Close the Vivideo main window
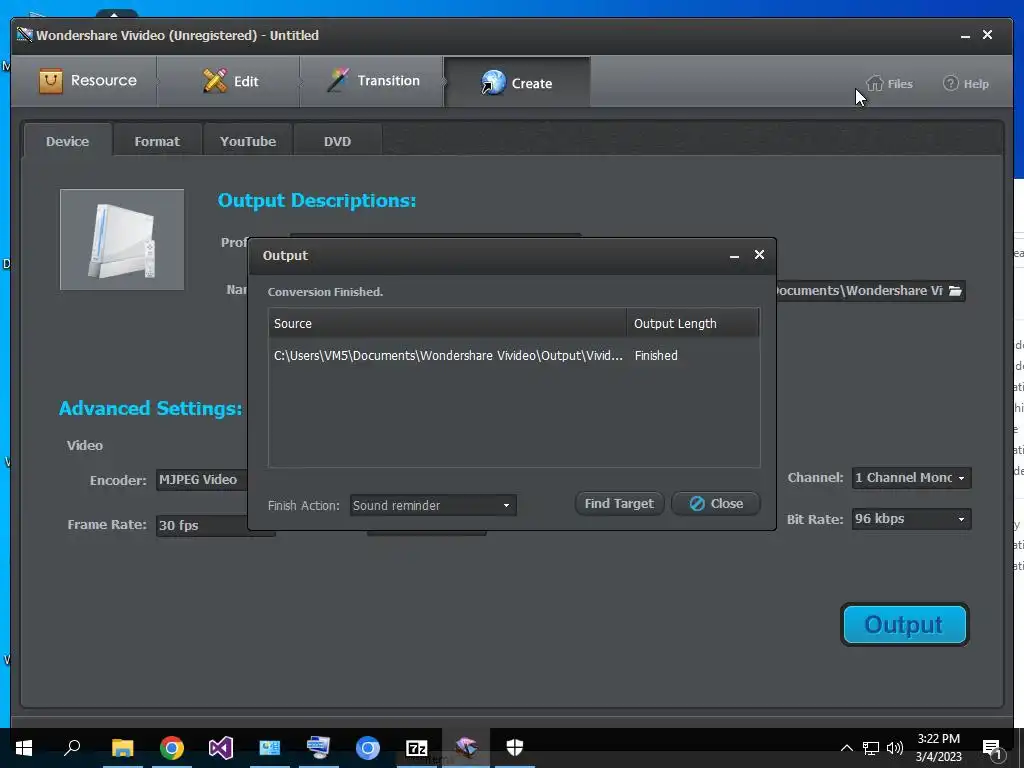This screenshot has width=1024, height=768. tap(987, 35)
